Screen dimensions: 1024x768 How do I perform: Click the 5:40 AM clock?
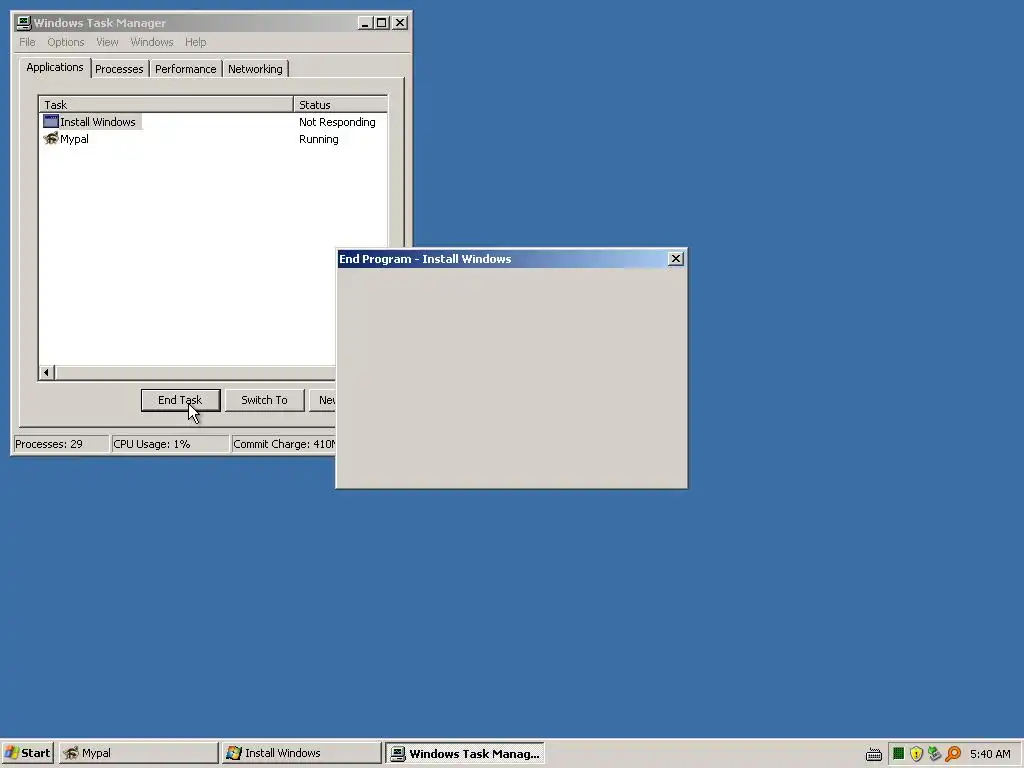pos(990,754)
